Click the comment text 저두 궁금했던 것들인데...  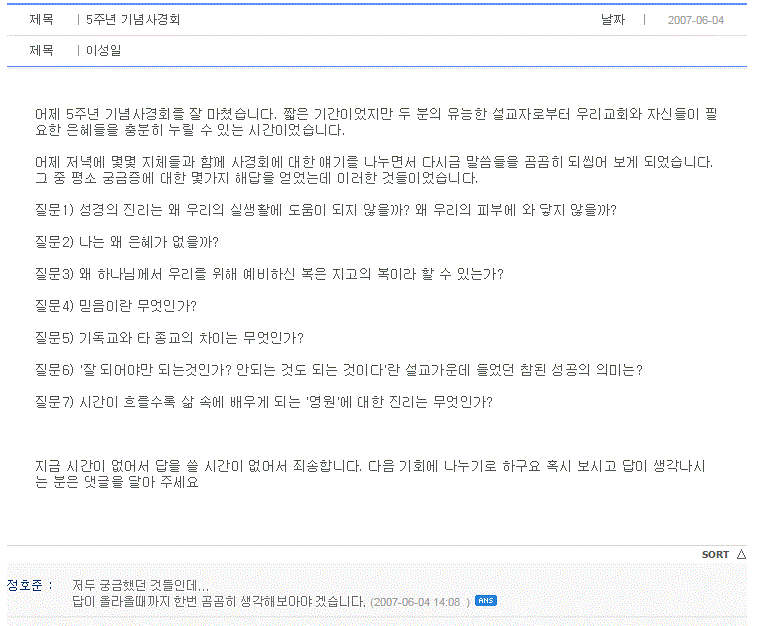[140, 585]
